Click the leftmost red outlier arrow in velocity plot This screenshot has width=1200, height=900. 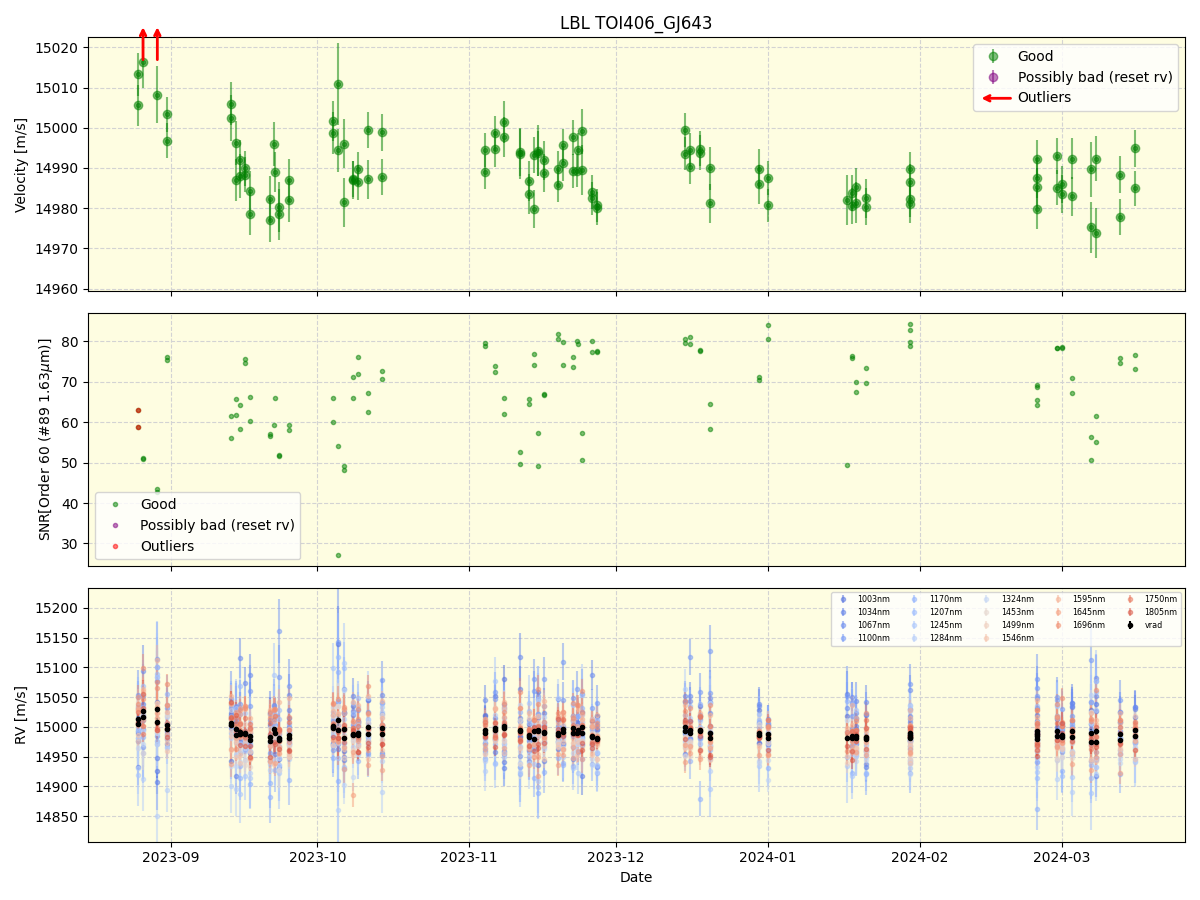pyautogui.click(x=143, y=44)
